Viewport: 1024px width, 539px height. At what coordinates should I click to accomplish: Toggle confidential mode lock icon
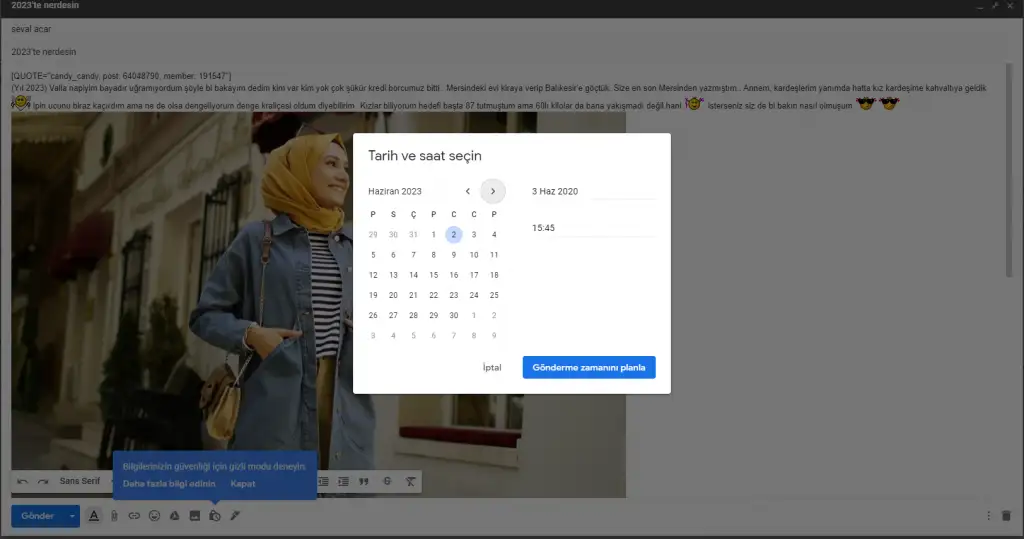[x=214, y=516]
